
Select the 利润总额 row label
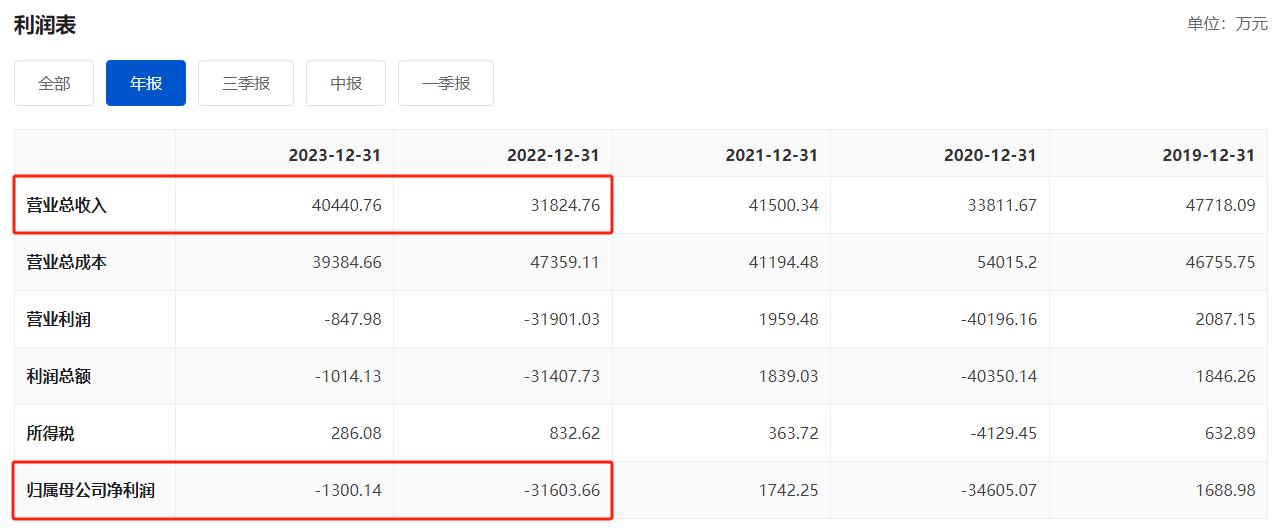59,377
